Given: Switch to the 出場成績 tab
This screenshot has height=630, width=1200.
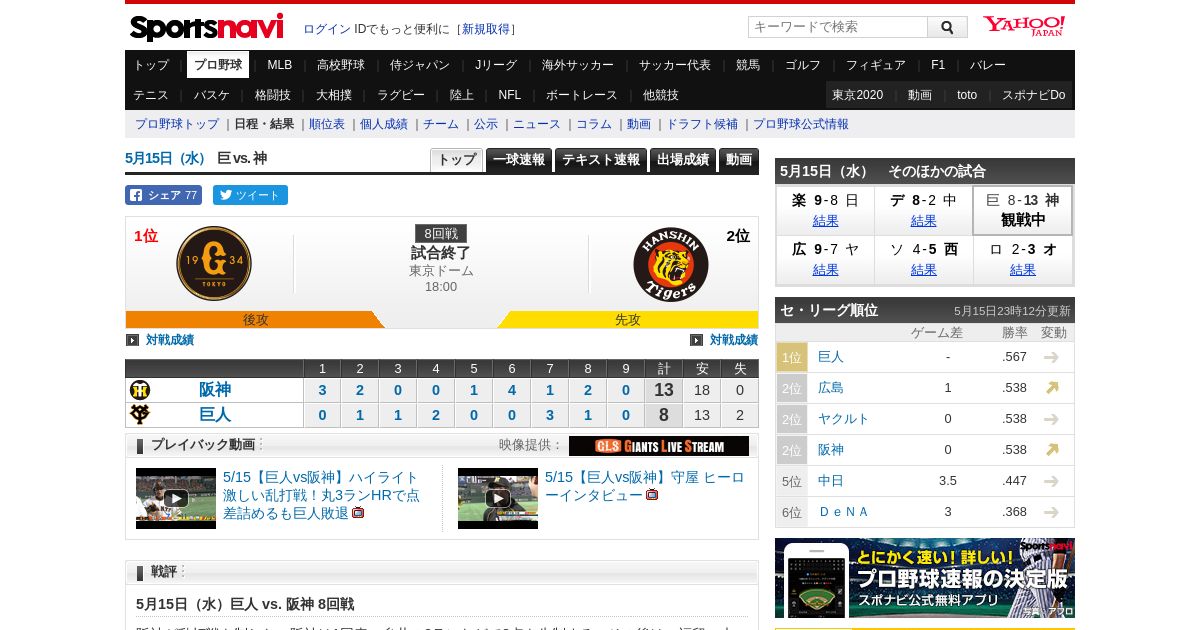Looking at the screenshot, I should coord(683,160).
